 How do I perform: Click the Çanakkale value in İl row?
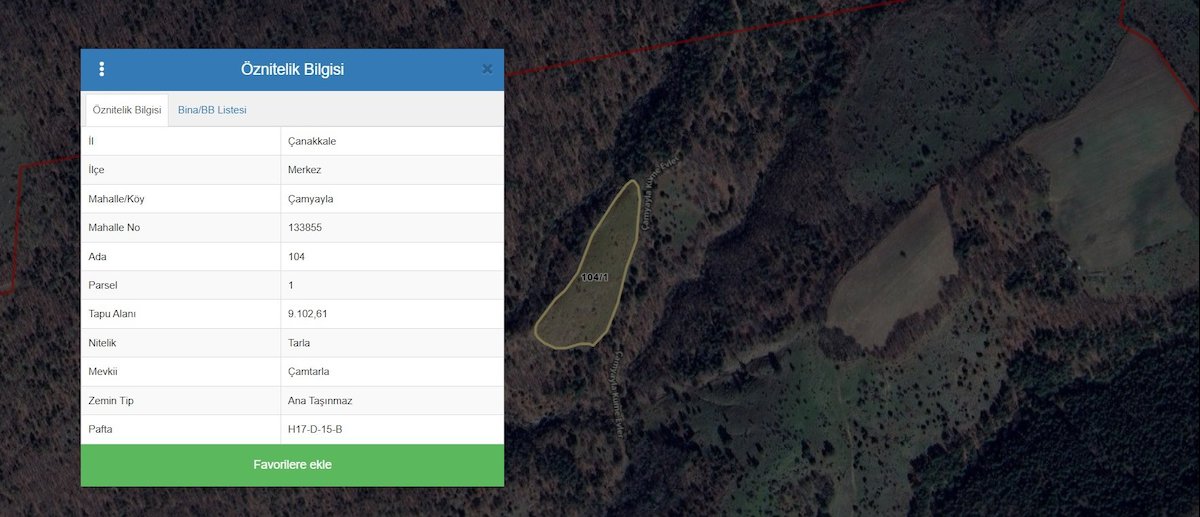pyautogui.click(x=312, y=141)
